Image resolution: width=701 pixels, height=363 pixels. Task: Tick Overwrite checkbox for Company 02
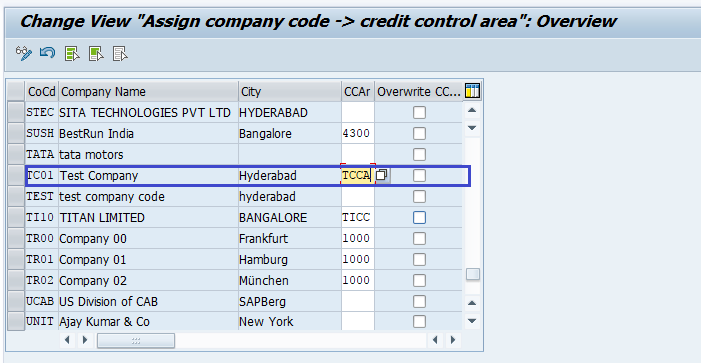419,281
